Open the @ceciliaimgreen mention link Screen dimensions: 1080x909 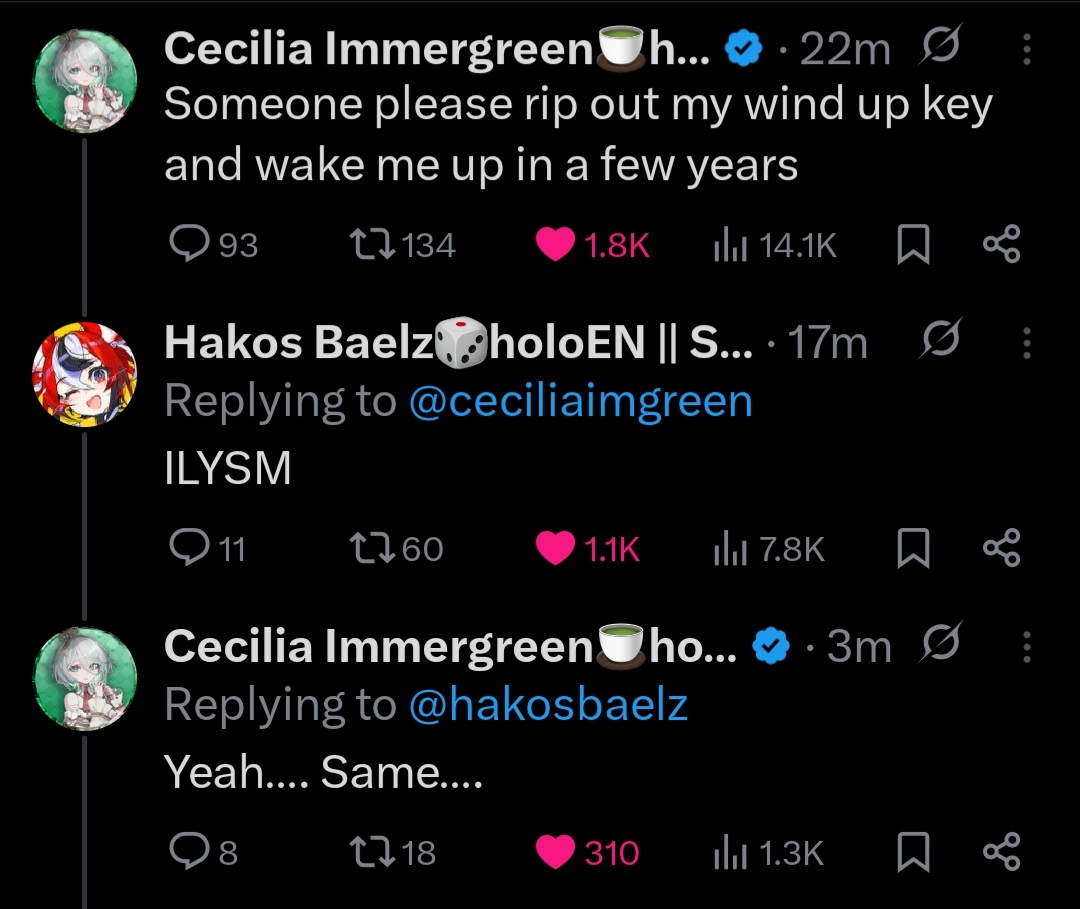[x=580, y=401]
